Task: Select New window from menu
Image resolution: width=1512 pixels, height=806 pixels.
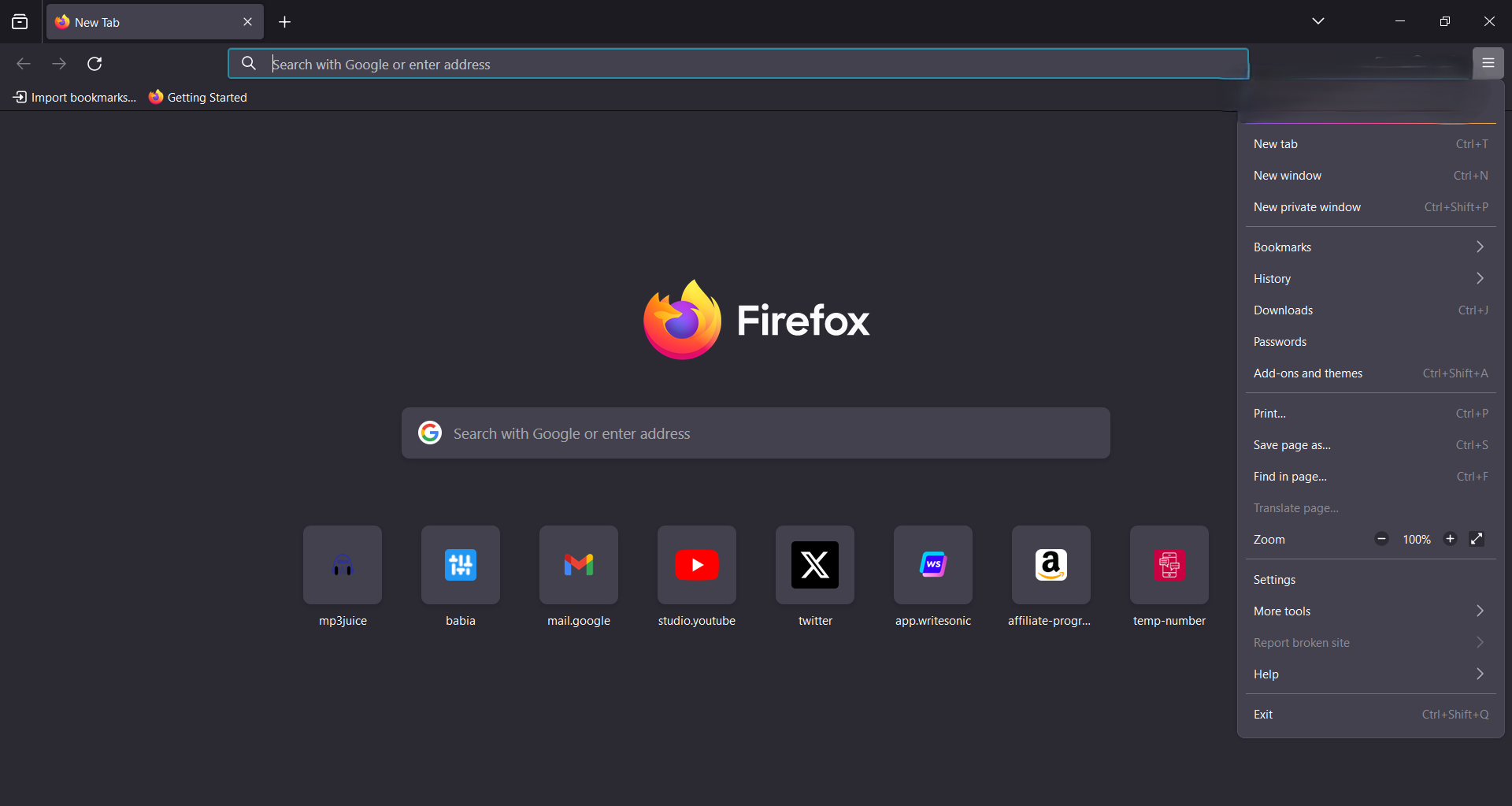Action: point(1370,176)
